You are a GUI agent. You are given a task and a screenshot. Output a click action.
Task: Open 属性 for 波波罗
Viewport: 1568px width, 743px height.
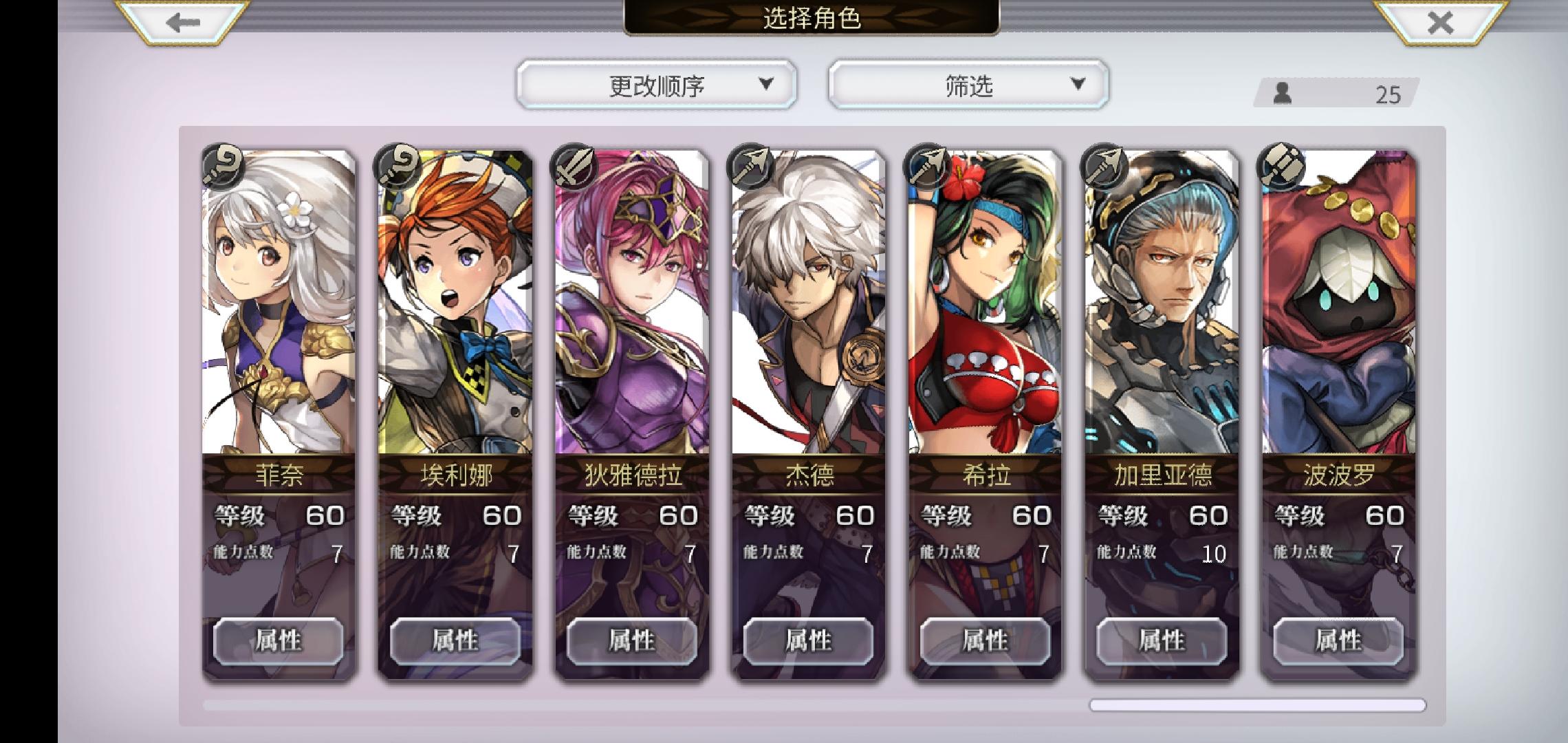pos(1338,640)
